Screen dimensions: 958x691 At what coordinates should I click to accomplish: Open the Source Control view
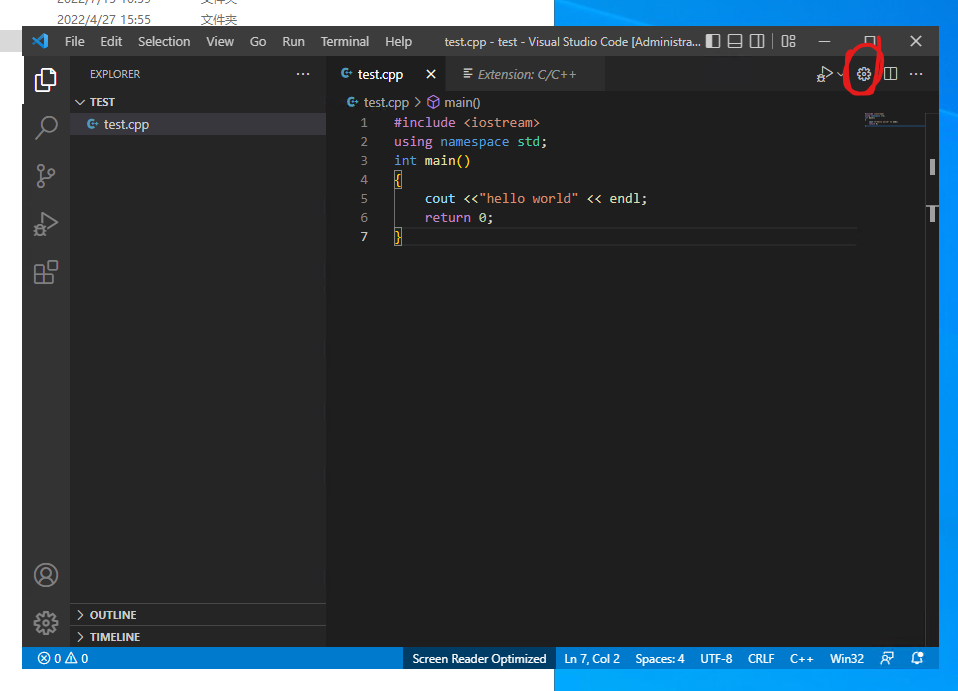coord(46,176)
